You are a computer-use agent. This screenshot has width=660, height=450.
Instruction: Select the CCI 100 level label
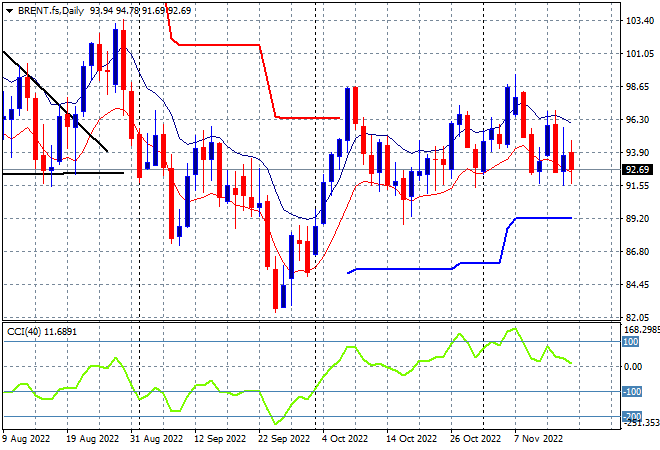pos(630,341)
